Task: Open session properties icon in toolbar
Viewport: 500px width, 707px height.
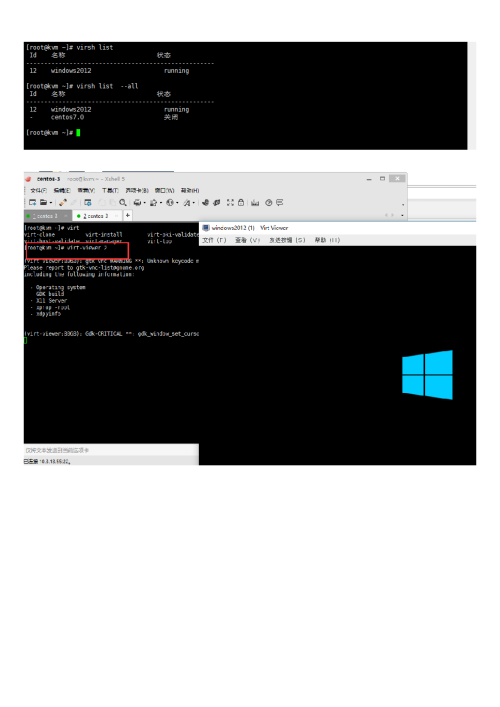Action: click(x=88, y=202)
